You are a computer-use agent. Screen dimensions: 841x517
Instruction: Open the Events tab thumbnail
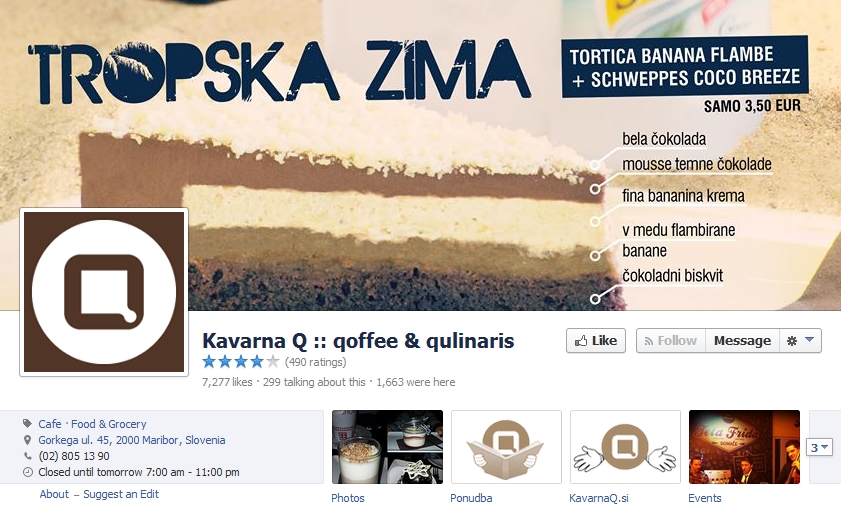[x=744, y=447]
